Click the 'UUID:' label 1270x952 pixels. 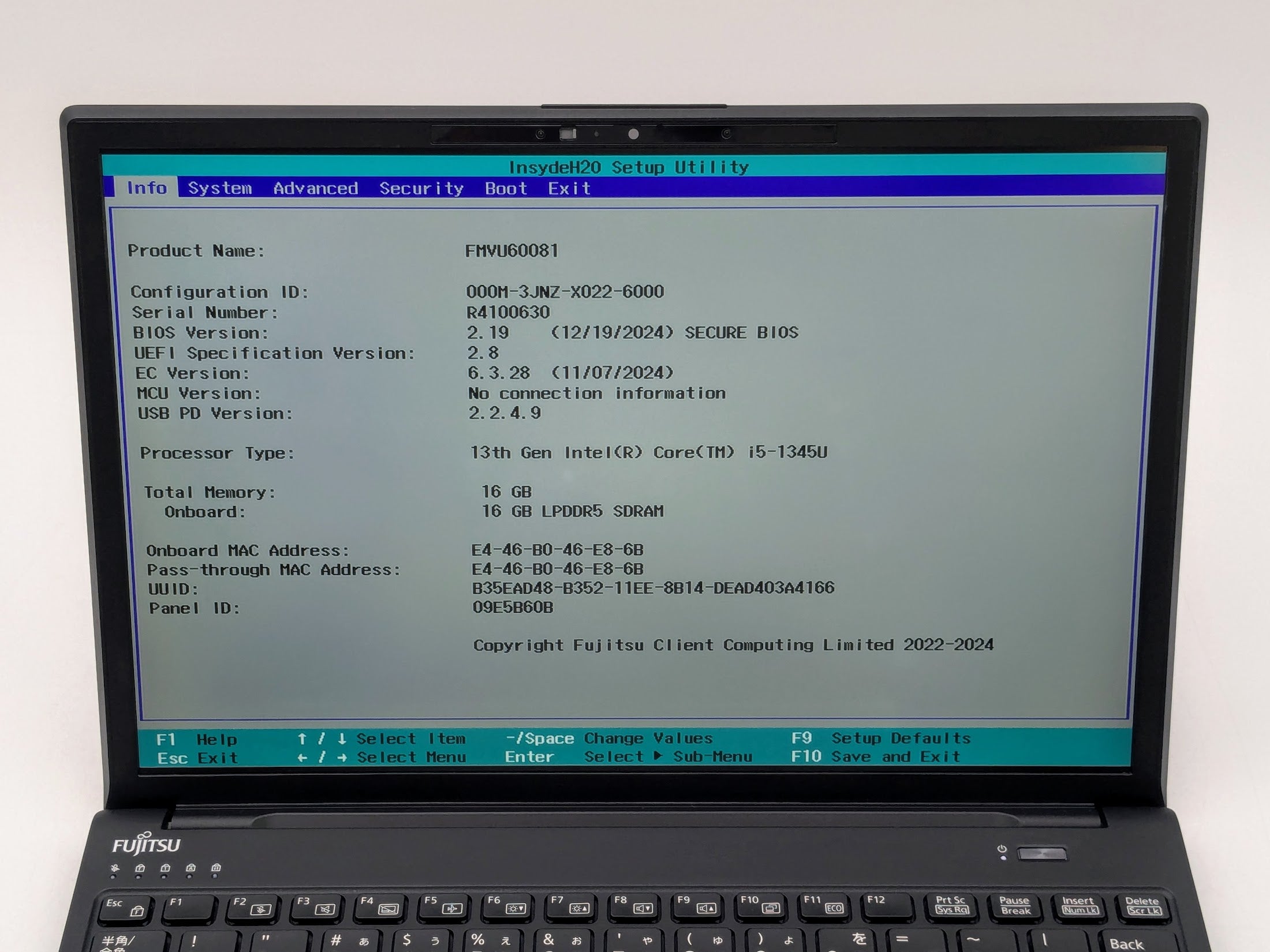coord(173,589)
